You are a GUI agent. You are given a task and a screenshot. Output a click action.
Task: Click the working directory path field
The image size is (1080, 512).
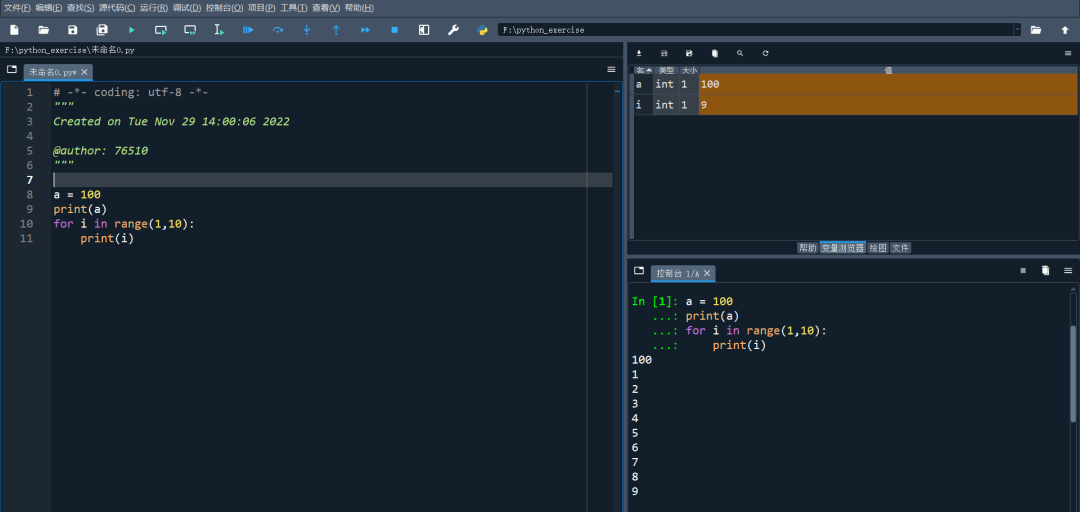tap(756, 30)
